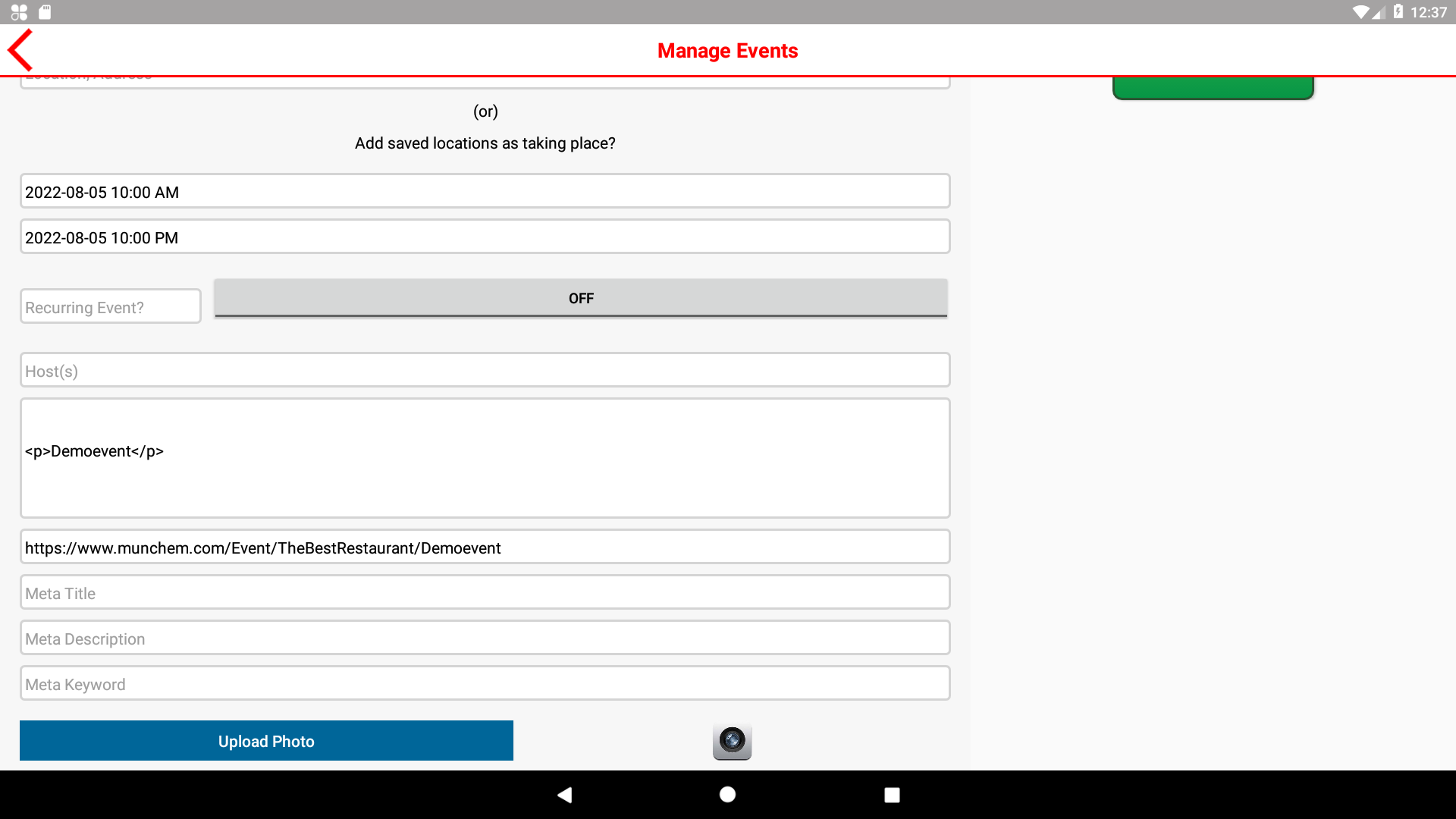The height and width of the screenshot is (819, 1456).
Task: Click the munchem.com event URL field
Action: click(x=485, y=548)
